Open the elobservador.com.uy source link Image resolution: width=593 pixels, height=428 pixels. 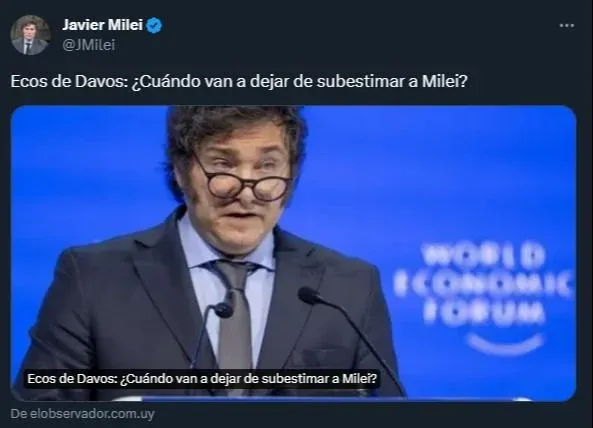point(82,414)
